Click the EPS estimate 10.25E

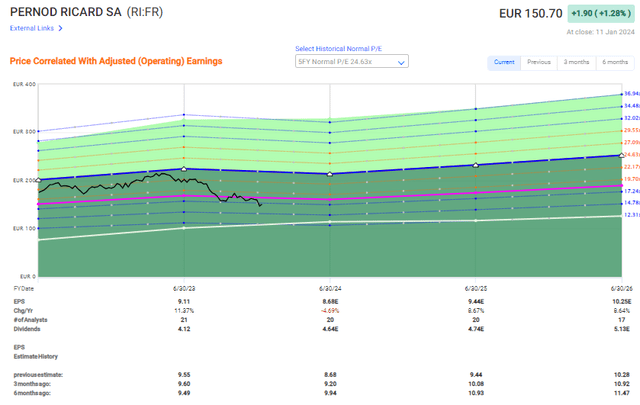[622, 302]
